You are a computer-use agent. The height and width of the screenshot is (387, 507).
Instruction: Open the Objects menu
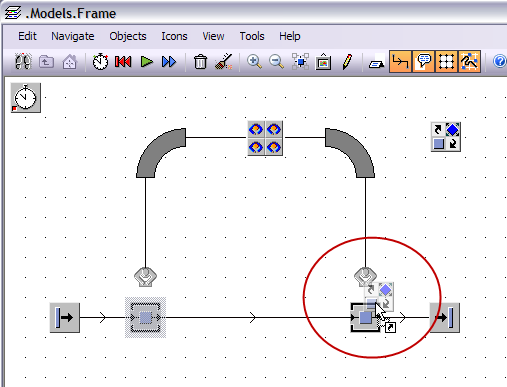tap(128, 36)
